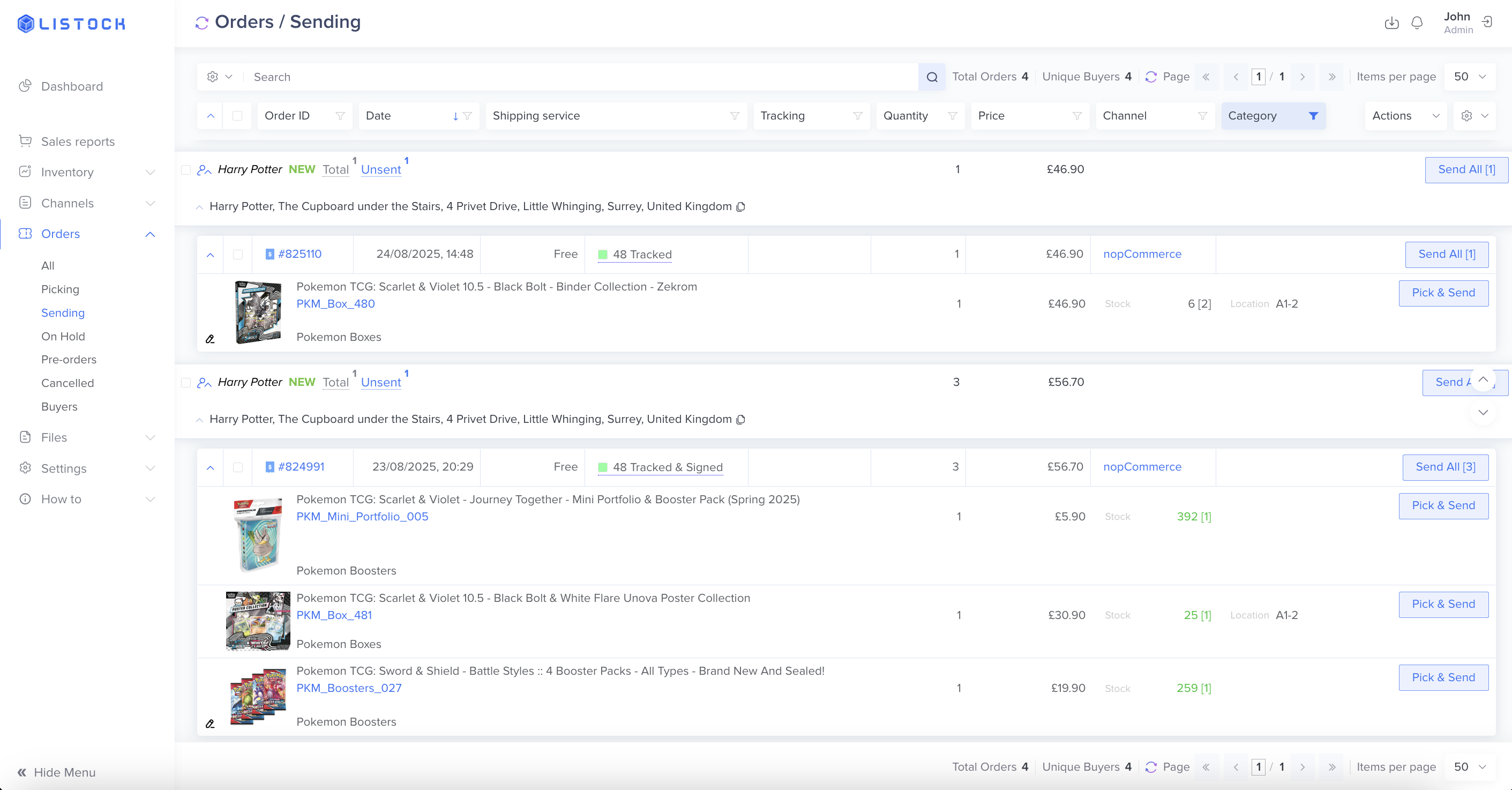Click into the Search input field

click(581, 77)
